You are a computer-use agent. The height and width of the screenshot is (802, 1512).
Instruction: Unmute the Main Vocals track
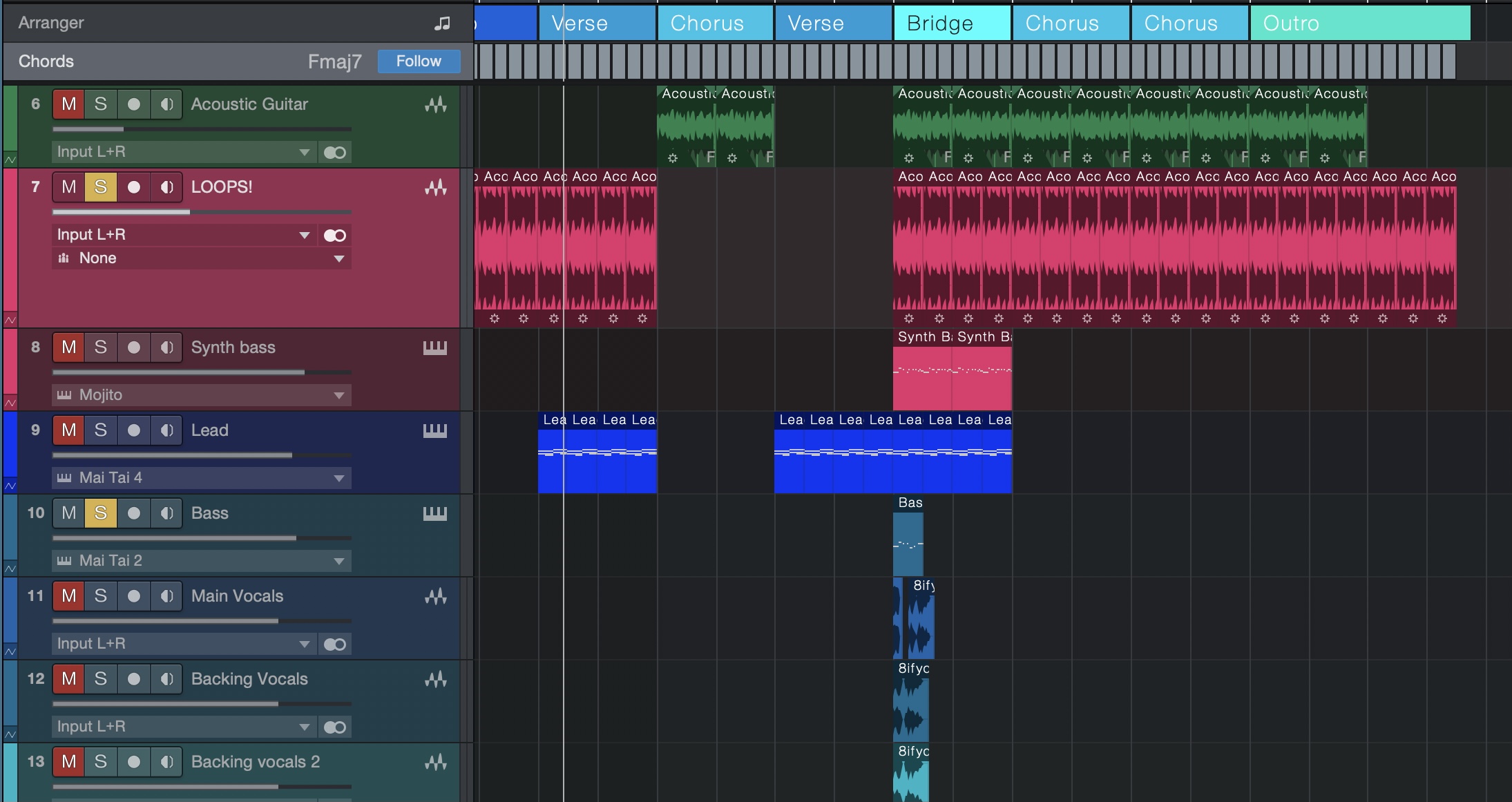coord(69,596)
